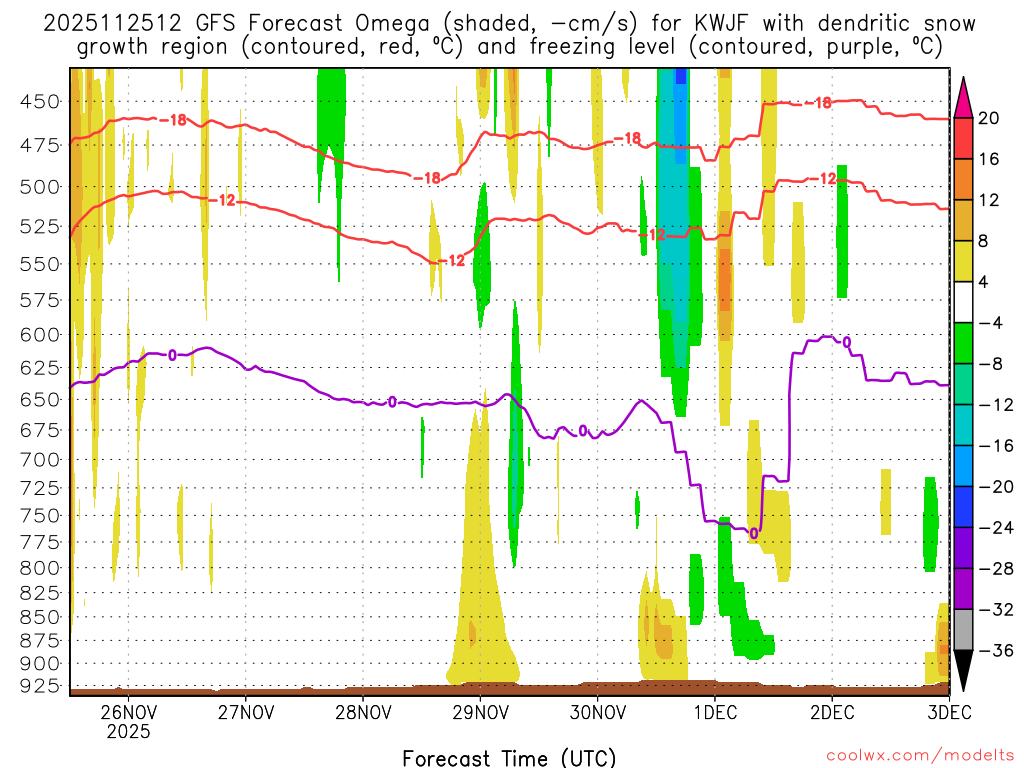1024x768 pixels.
Task: Pick the cyan -12 to -16 colorbar swatch
Action: 963,425
